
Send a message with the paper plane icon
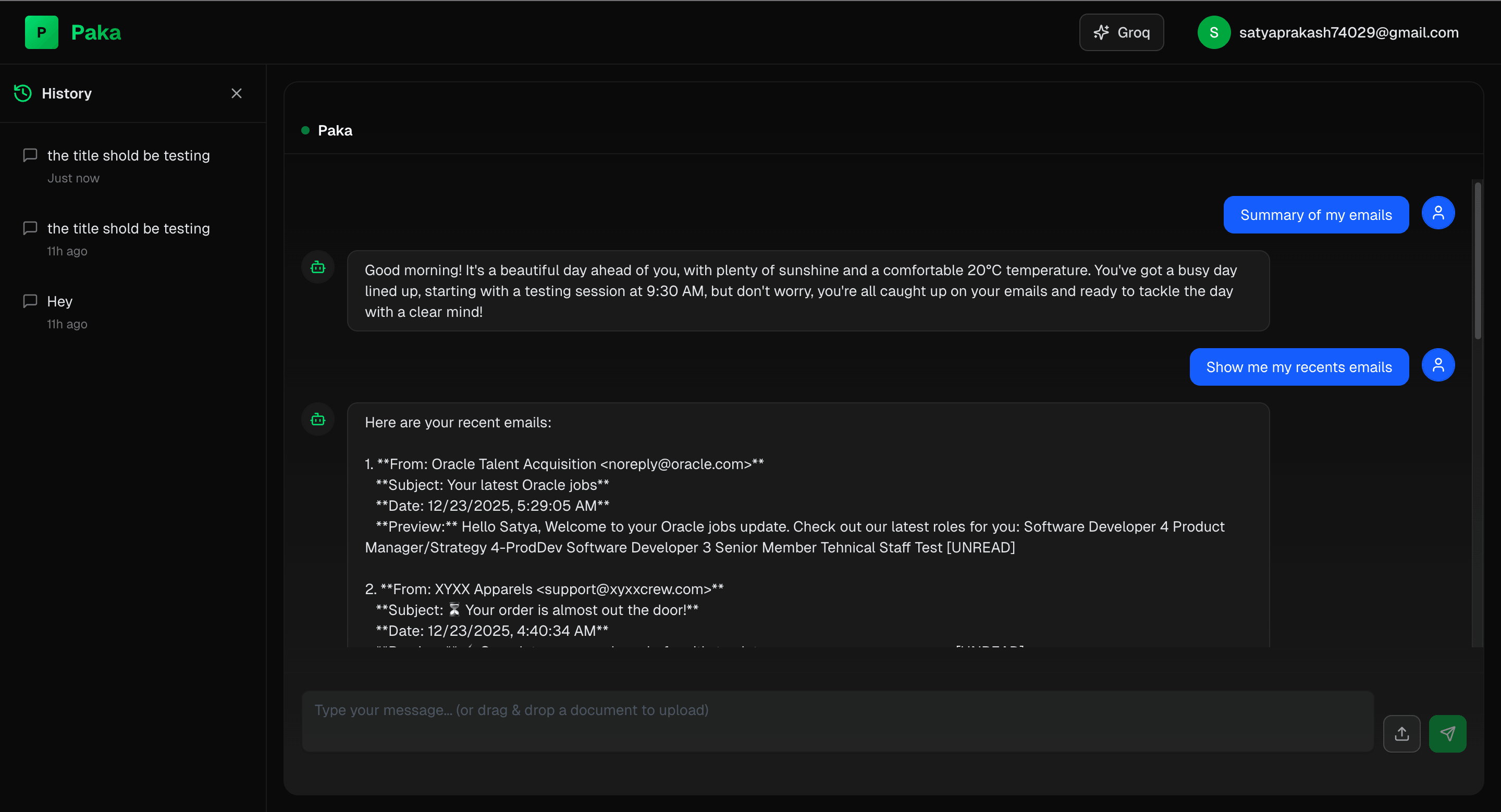[x=1448, y=733]
